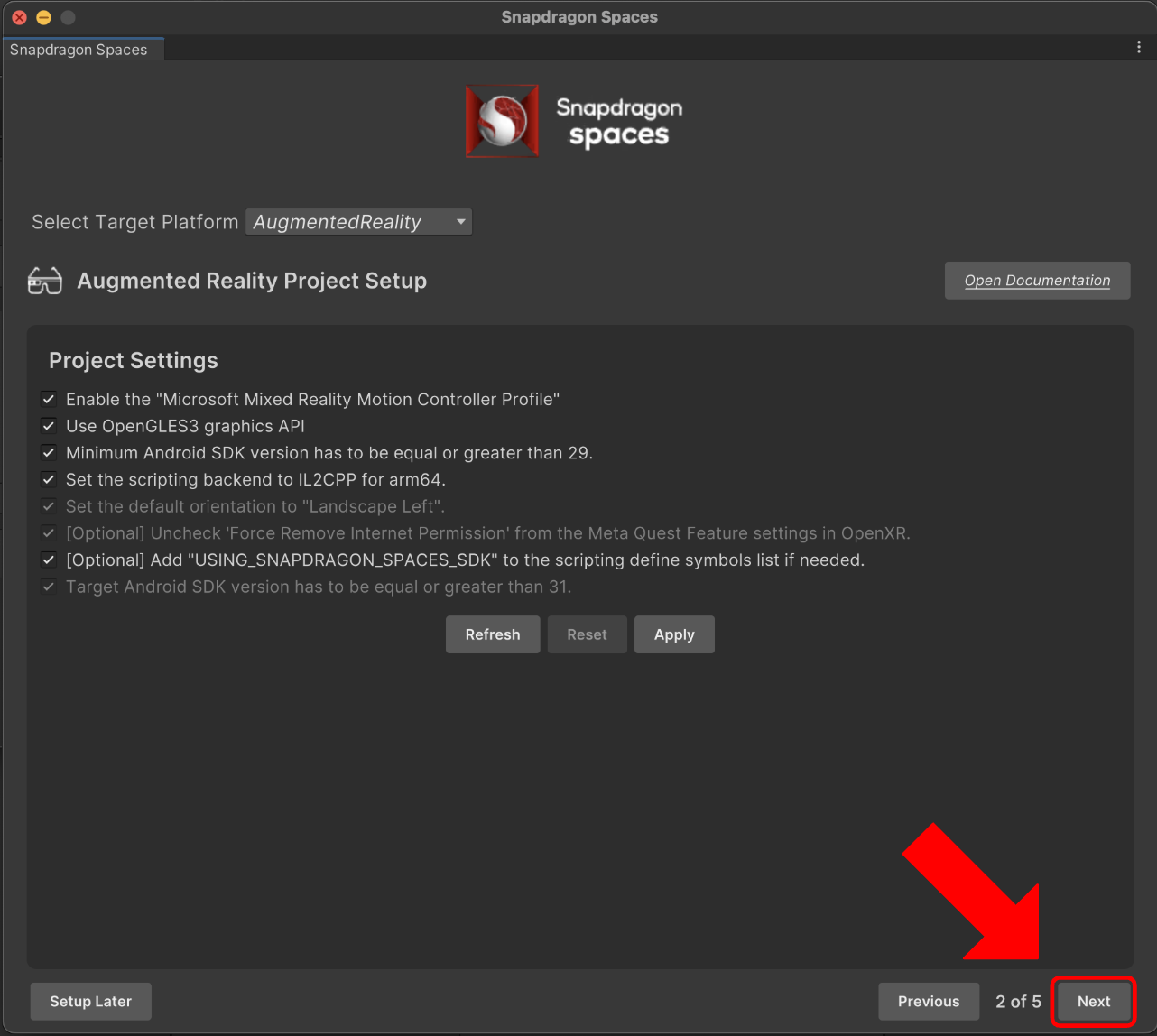Close the Snapdragon Spaces window
Viewport: 1157px width, 1036px height.
pyautogui.click(x=19, y=17)
